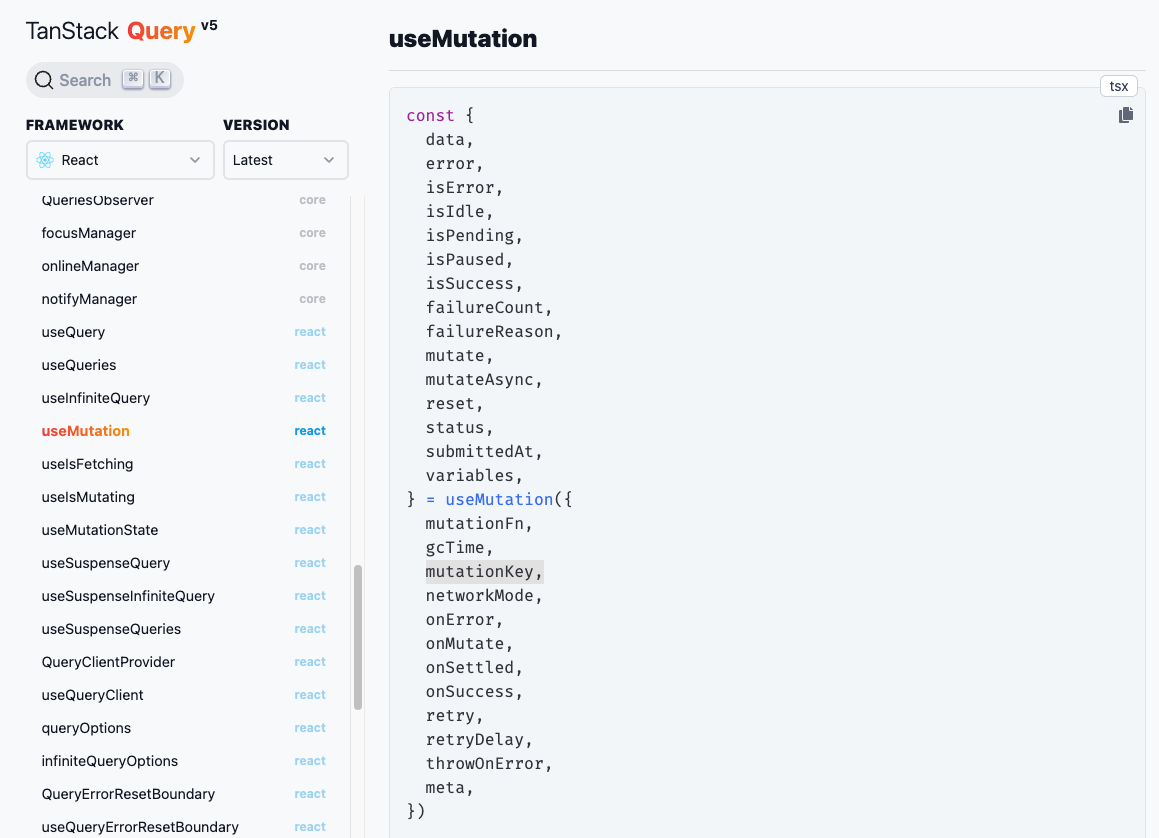Click the tsx language badge
Image resolution: width=1159 pixels, height=838 pixels.
(1118, 86)
